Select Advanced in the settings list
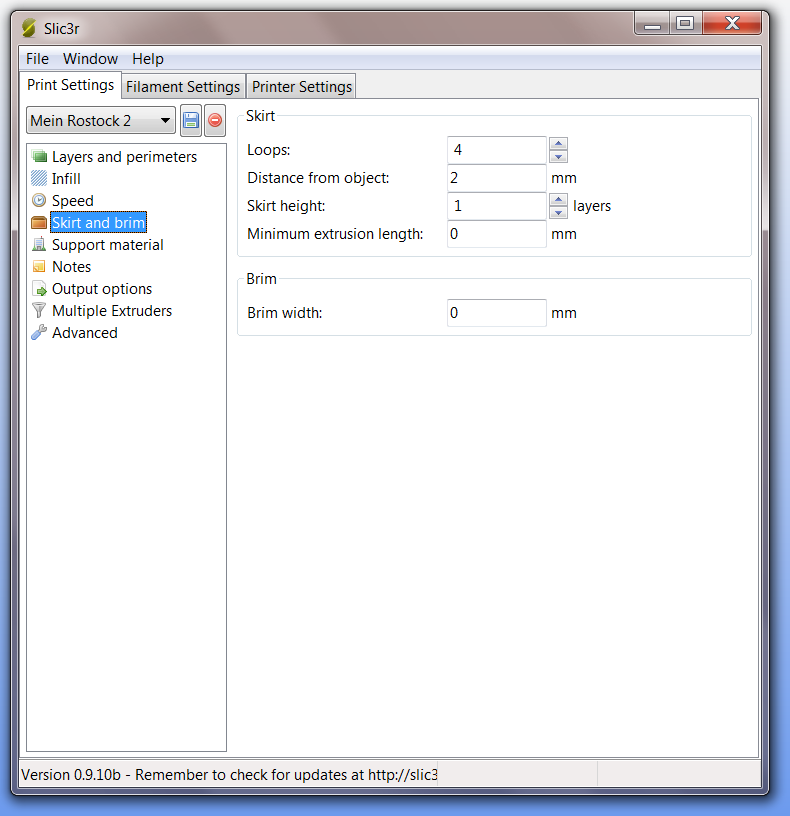Image resolution: width=790 pixels, height=816 pixels. coord(85,333)
